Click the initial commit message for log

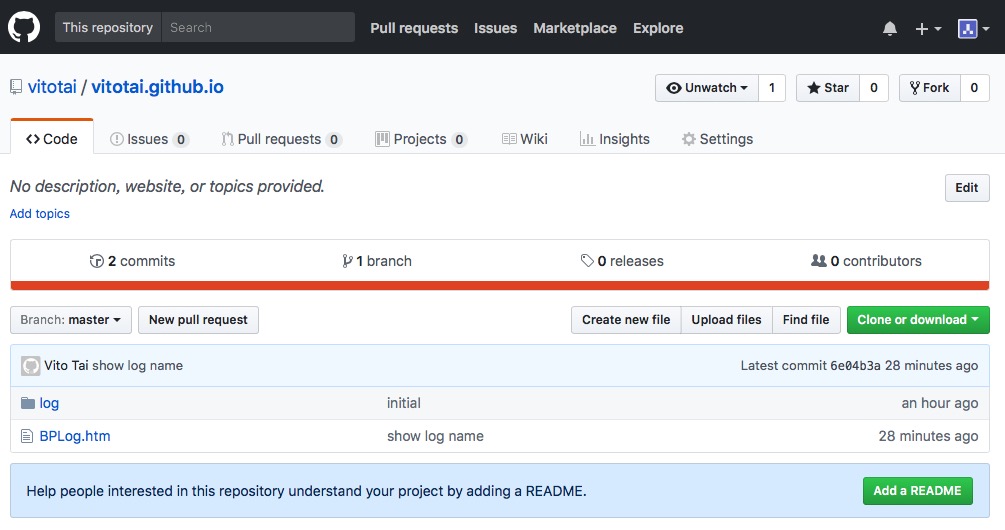(404, 403)
